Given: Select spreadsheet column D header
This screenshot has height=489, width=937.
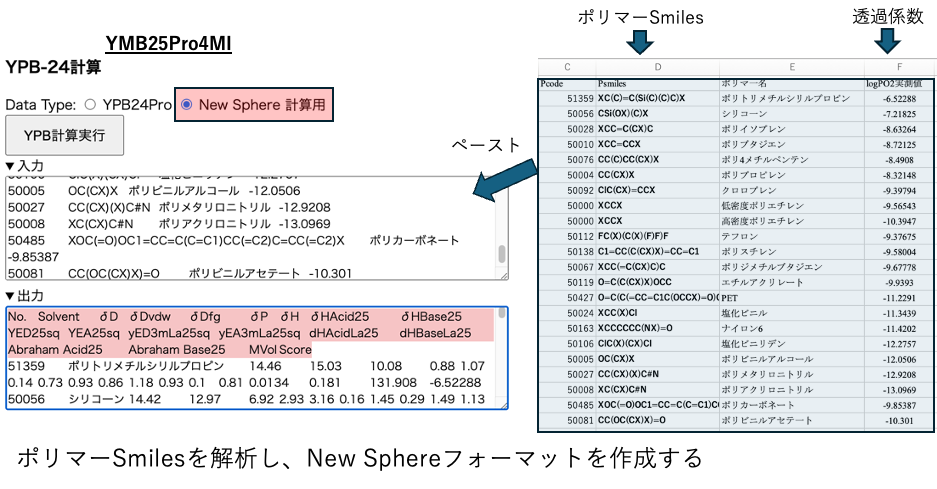Looking at the screenshot, I should click(658, 67).
